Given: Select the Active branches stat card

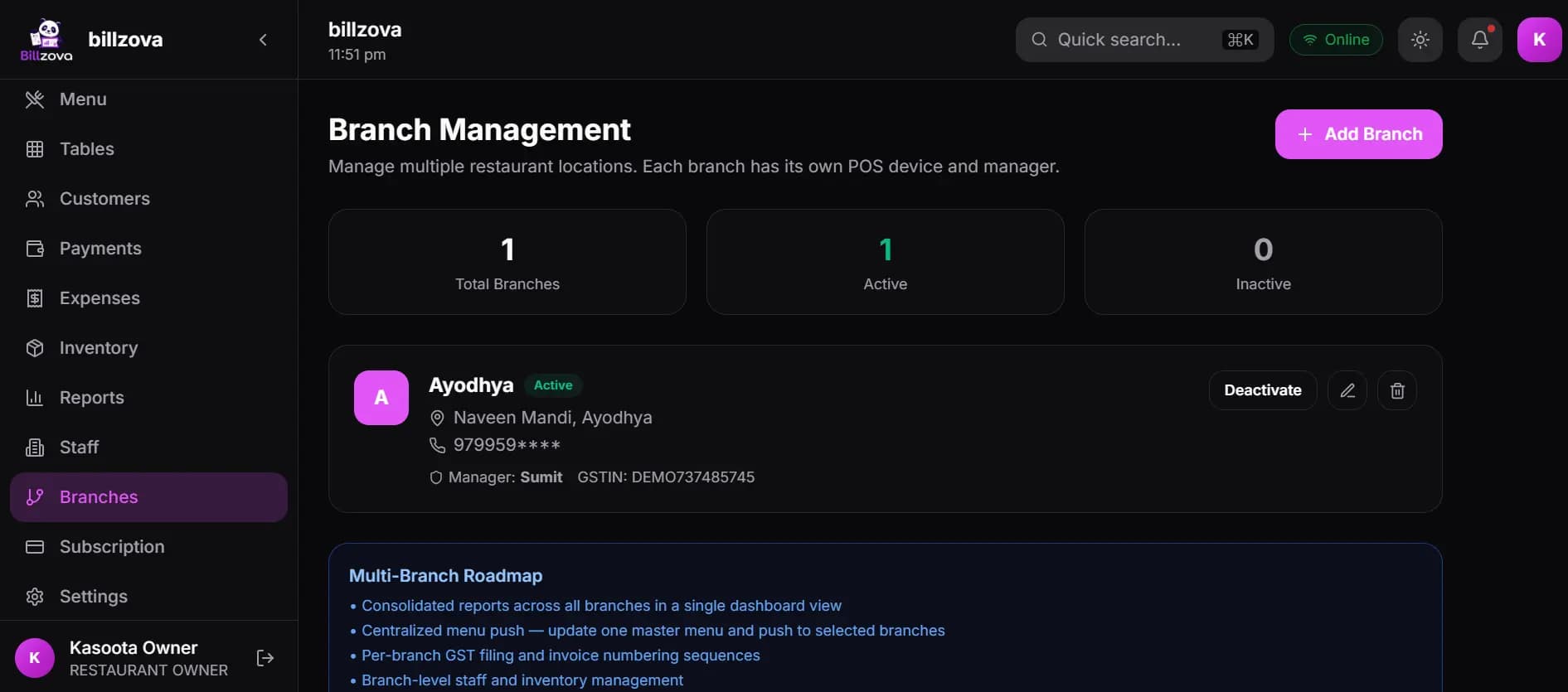Looking at the screenshot, I should click(x=886, y=262).
